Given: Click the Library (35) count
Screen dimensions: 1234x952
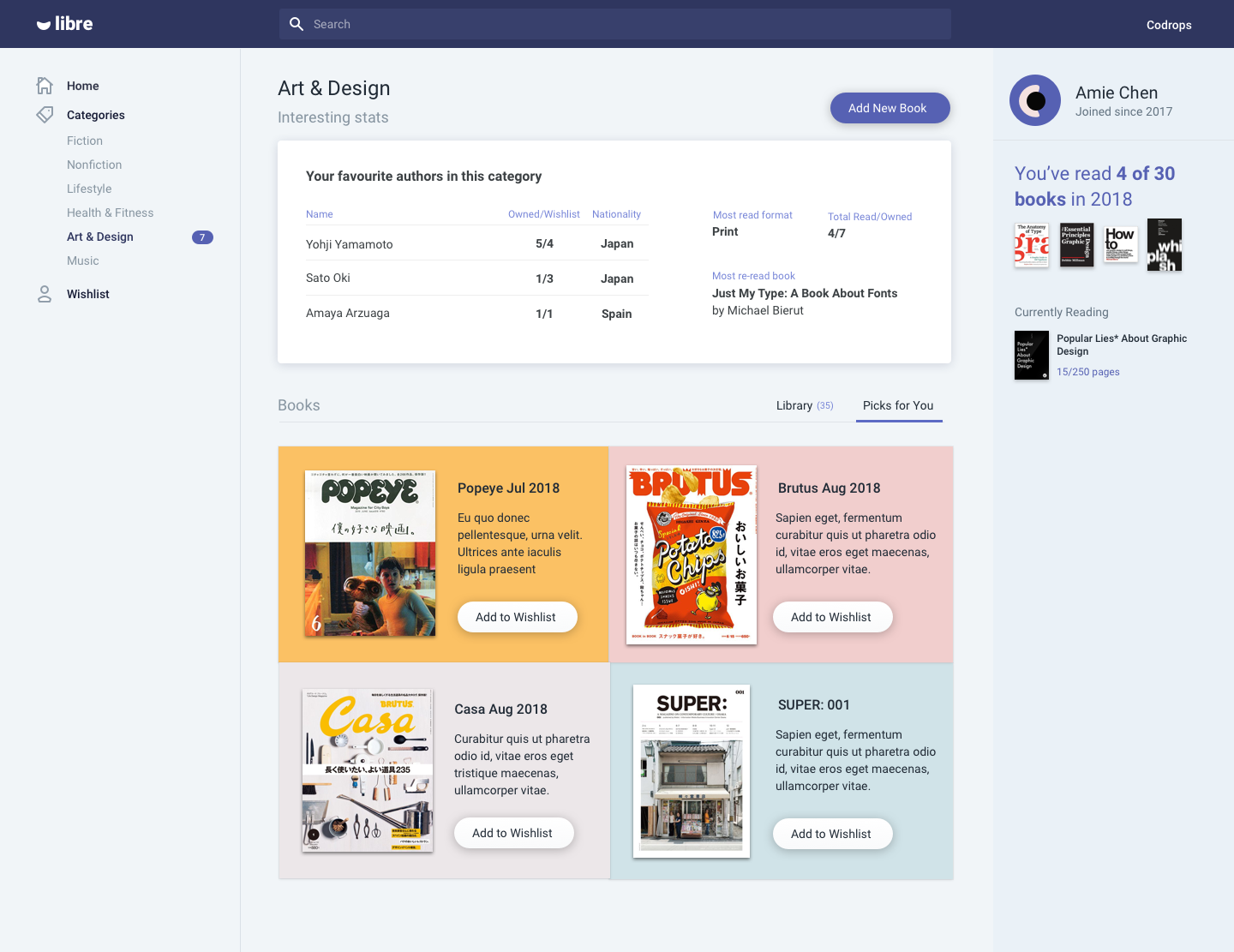Looking at the screenshot, I should pyautogui.click(x=825, y=406).
